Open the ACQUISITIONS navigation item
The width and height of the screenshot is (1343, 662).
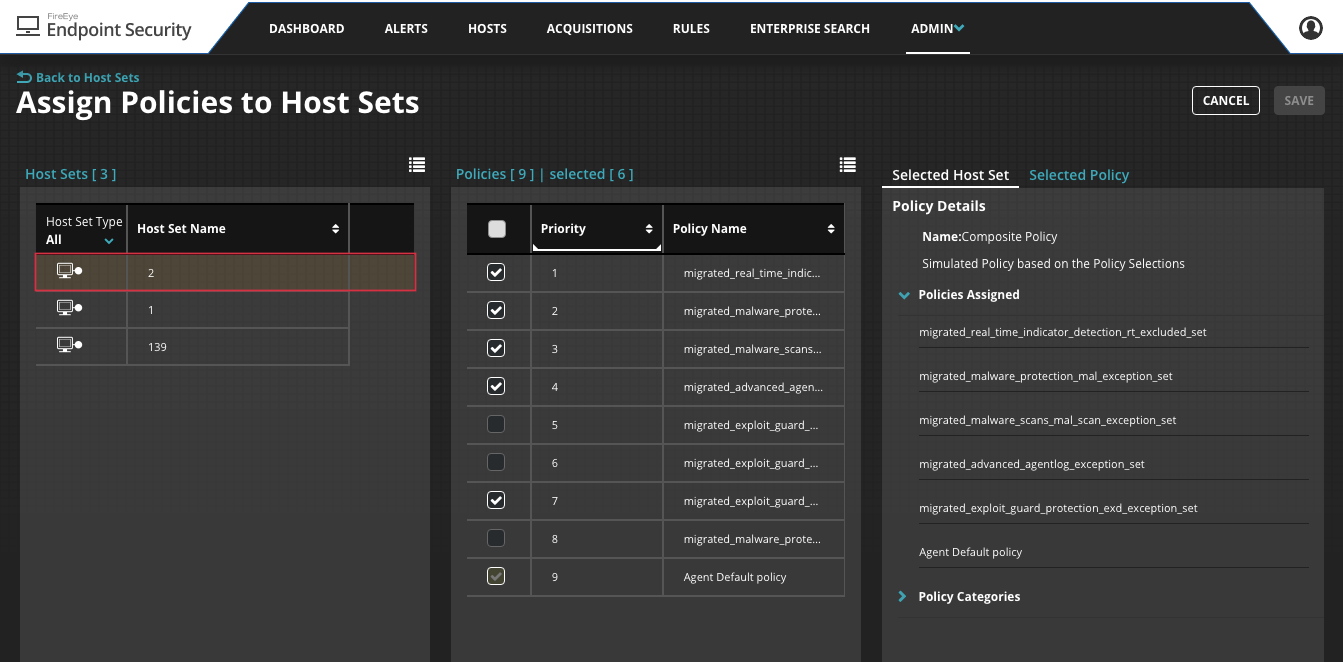[x=590, y=28]
